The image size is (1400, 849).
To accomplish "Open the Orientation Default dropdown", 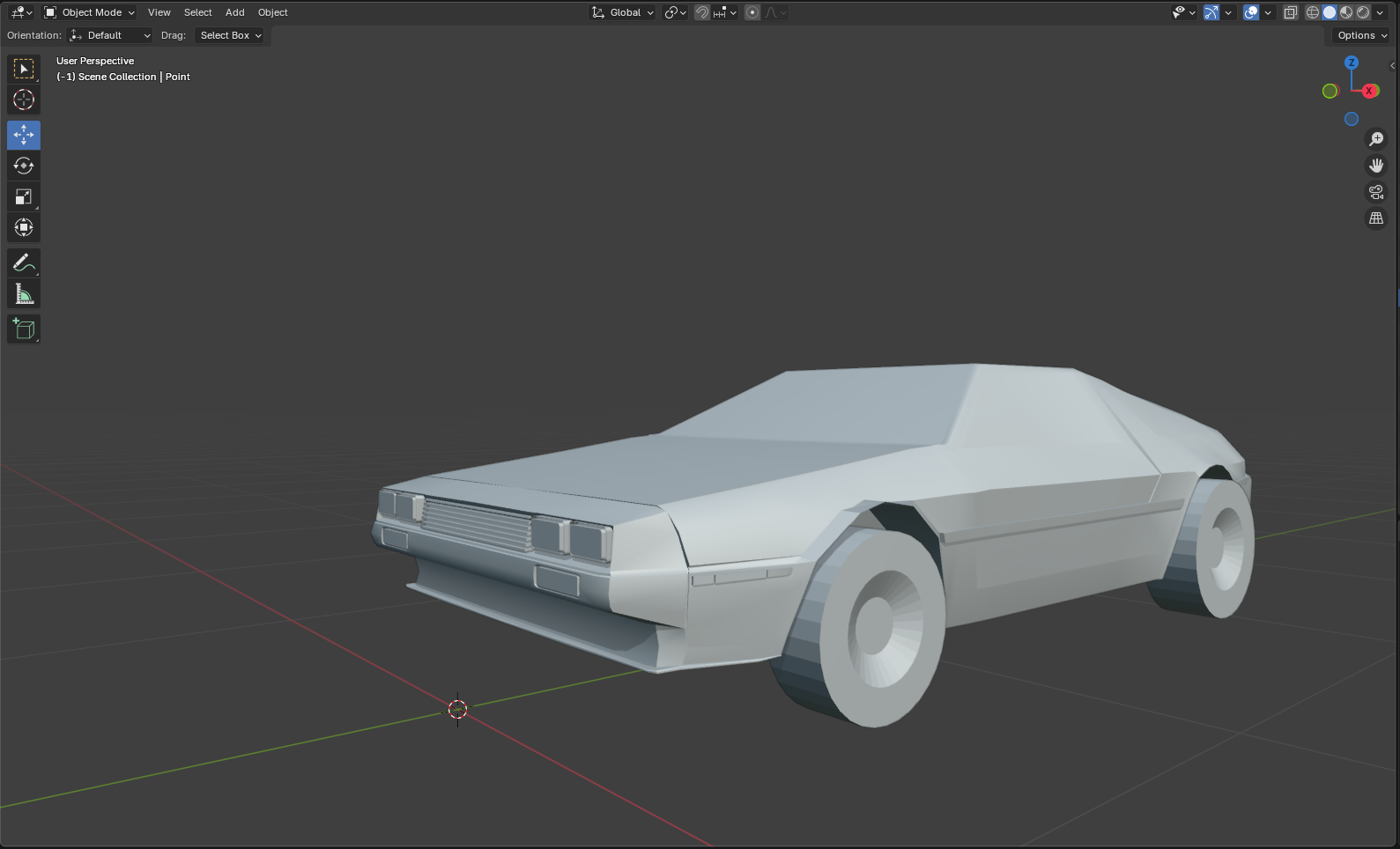I will (x=110, y=35).
